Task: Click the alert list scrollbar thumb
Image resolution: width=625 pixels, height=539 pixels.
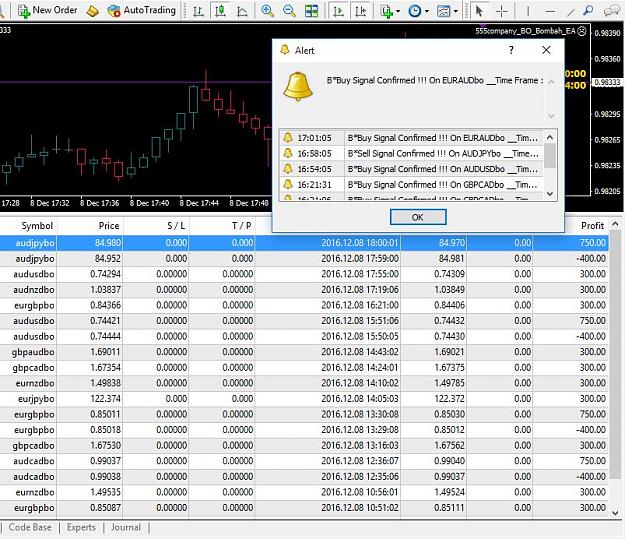Action: coord(550,156)
